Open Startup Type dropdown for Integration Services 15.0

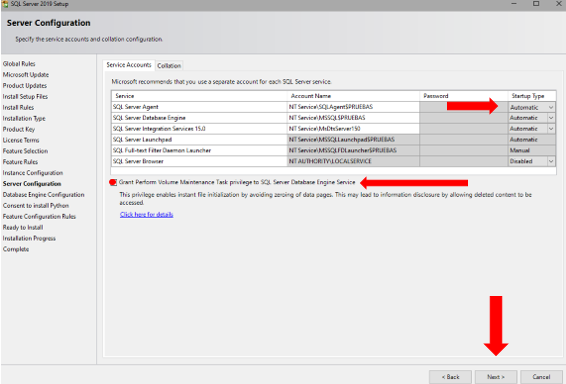(551, 129)
